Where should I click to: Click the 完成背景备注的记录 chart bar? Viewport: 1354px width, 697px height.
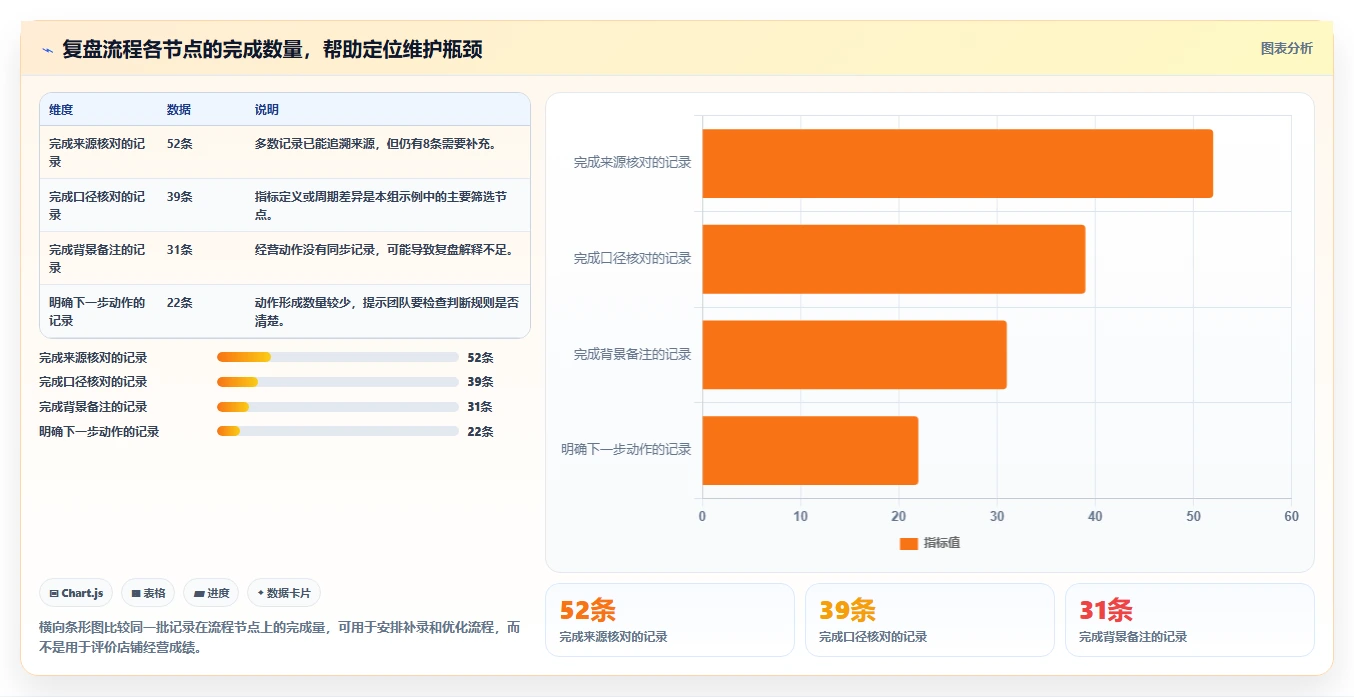point(854,355)
